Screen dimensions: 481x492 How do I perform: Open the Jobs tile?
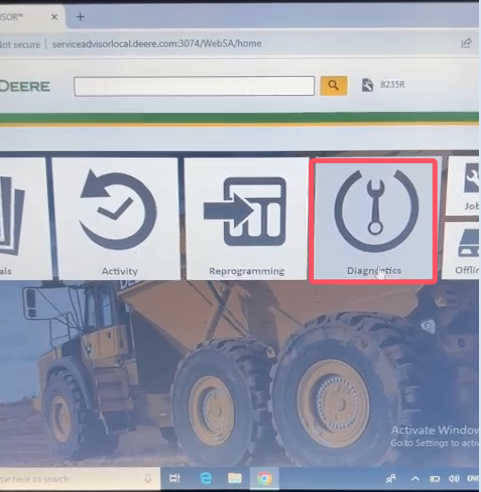464,186
